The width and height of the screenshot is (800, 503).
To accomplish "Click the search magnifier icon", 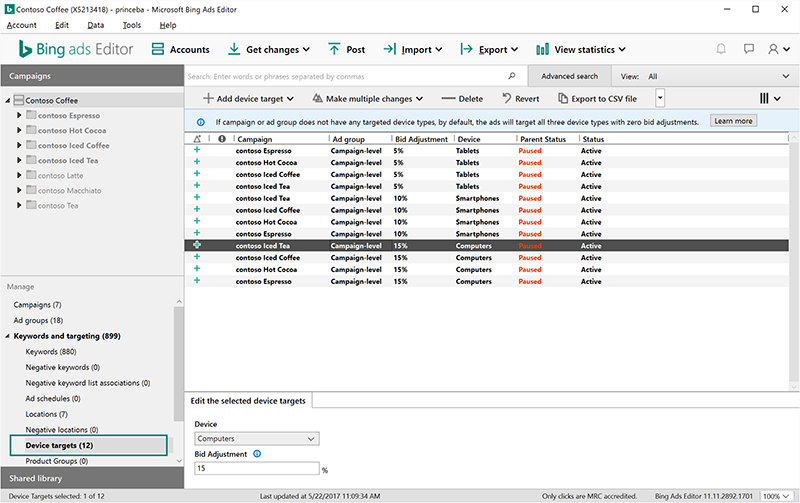I will (x=512, y=76).
